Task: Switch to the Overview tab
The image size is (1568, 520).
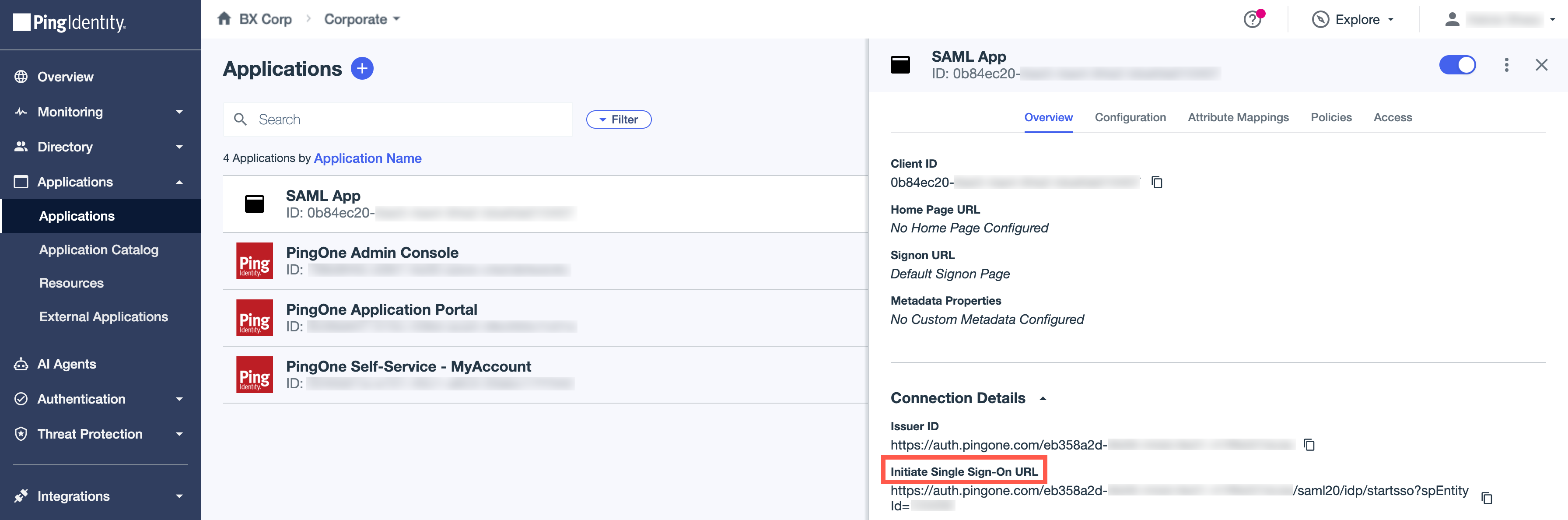Action: tap(1048, 117)
